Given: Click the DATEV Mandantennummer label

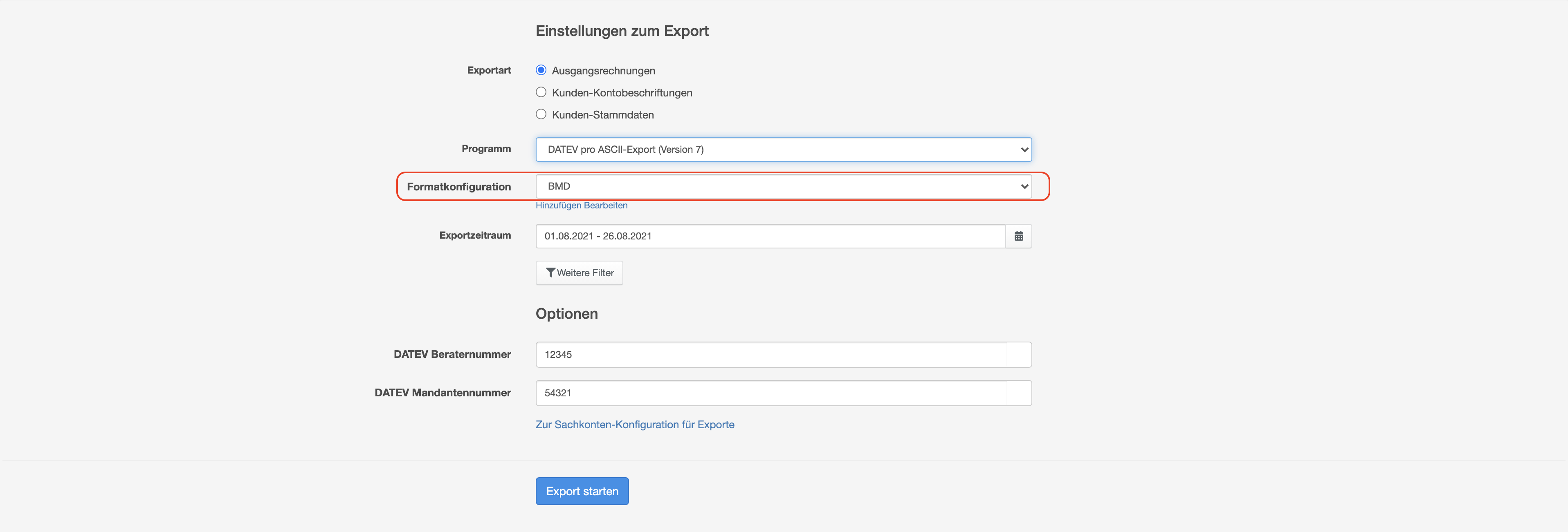Looking at the screenshot, I should point(443,393).
